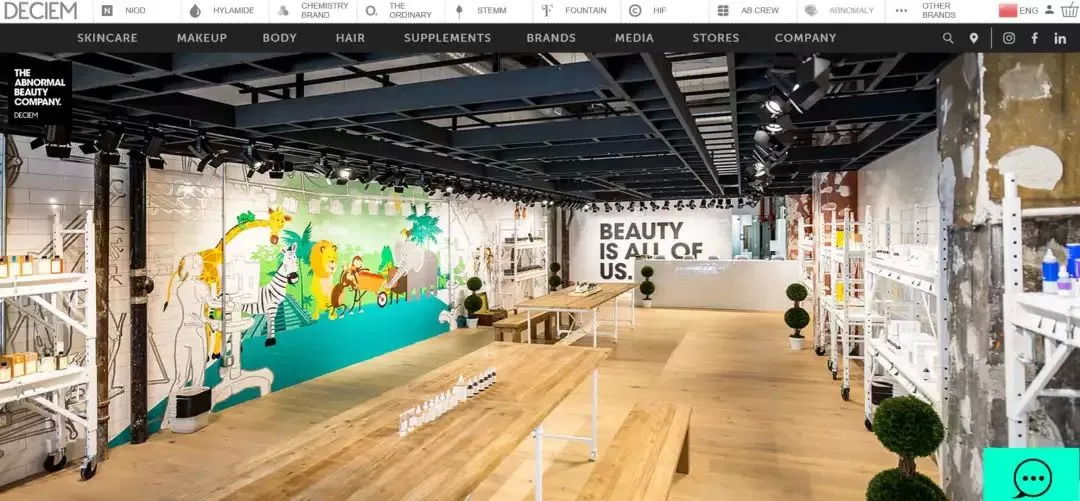The image size is (1080, 501).
Task: Open The Ordinary brand text link
Action: (x=411, y=10)
